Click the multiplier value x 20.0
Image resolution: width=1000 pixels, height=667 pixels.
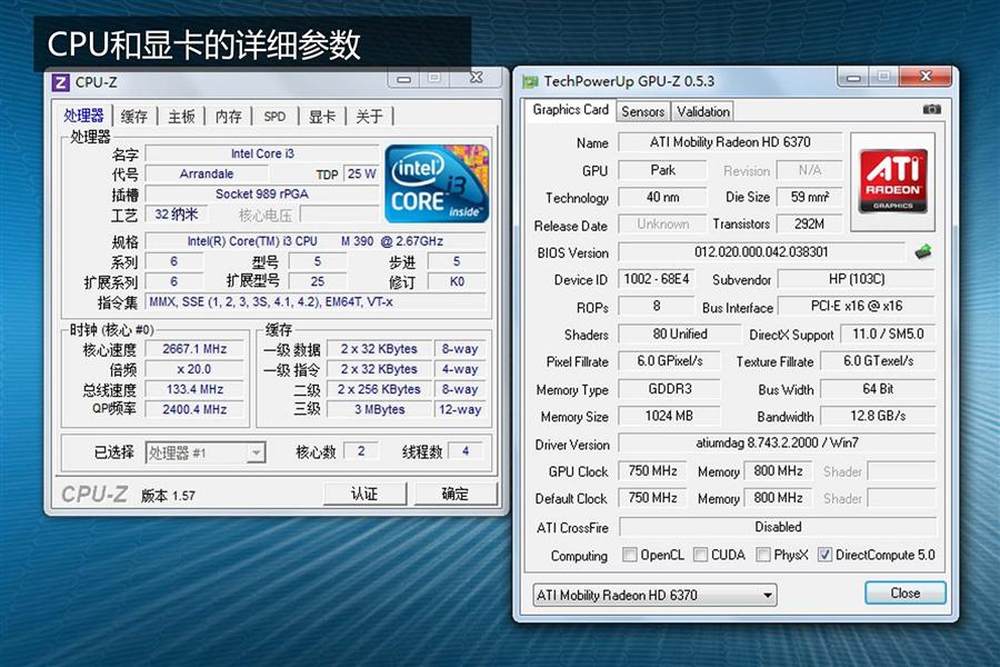coord(195,369)
